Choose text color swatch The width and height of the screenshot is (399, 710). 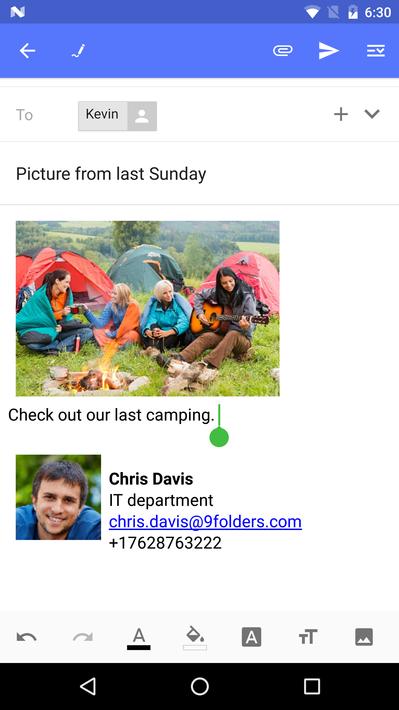pos(139,638)
